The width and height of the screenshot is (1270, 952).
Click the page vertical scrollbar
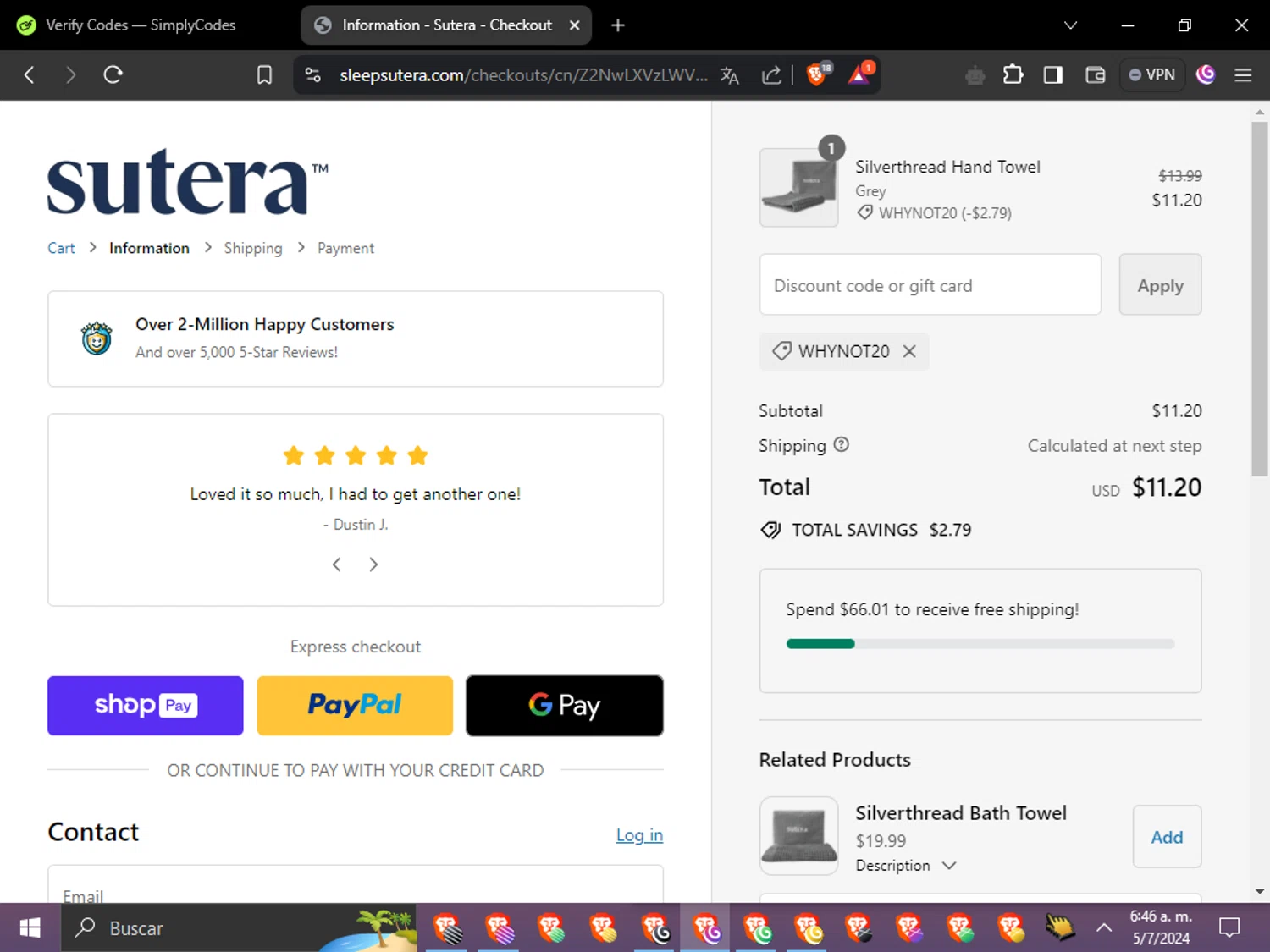[1260, 298]
